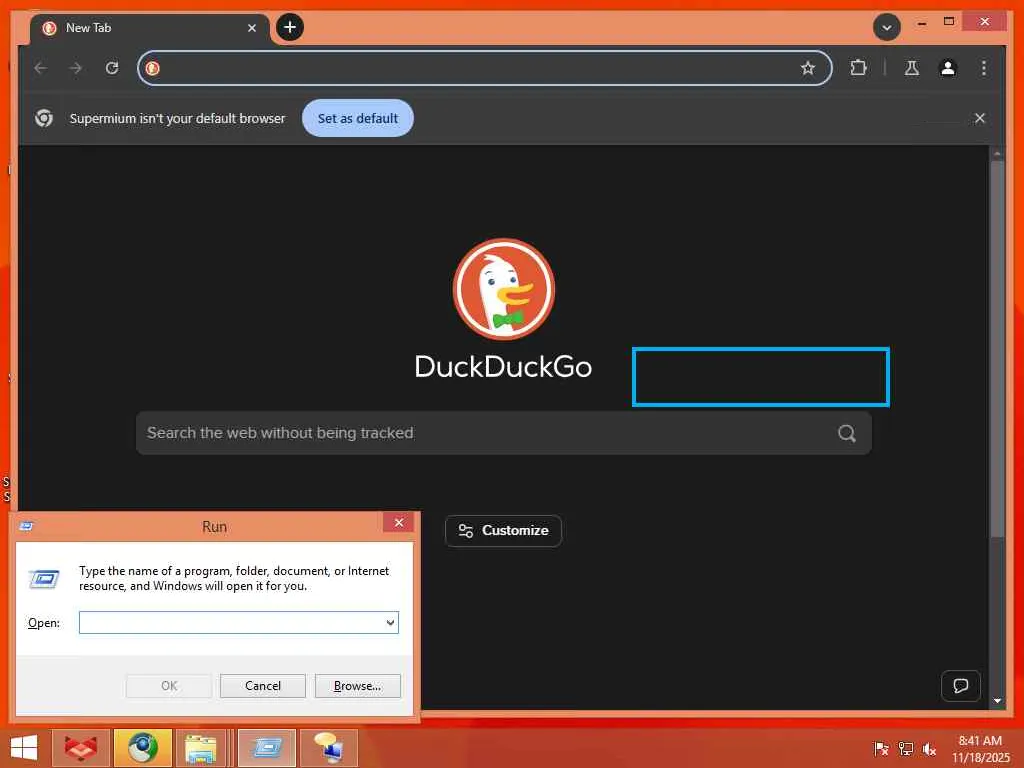Open File Explorer from the taskbar
Screen dimensions: 1024x768
201,748
